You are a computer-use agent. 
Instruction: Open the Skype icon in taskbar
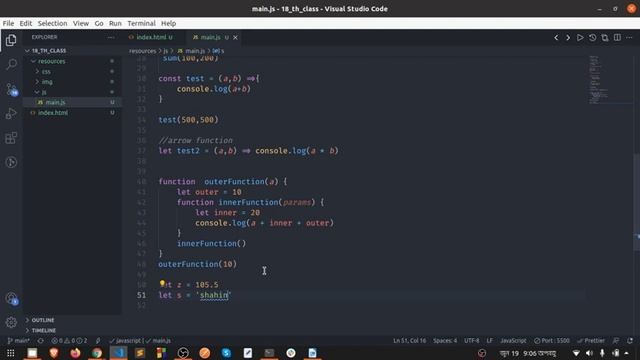pyautogui.click(x=226, y=353)
